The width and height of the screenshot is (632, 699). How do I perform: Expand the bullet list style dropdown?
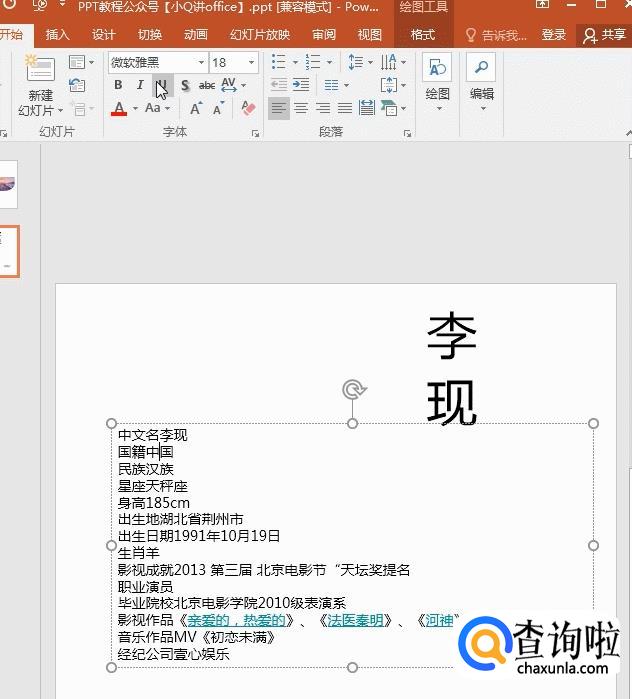(x=295, y=63)
